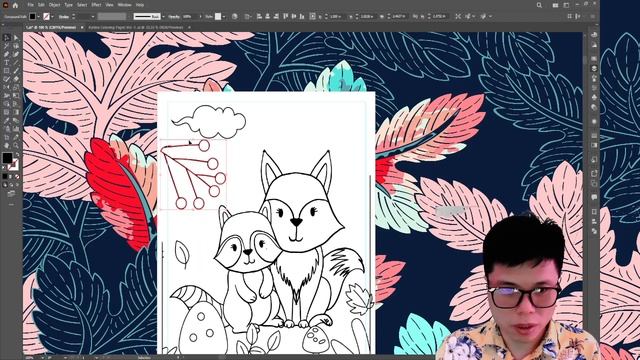This screenshot has height=360, width=640.
Task: Open the stroke weight dropdown
Action: click(93, 16)
